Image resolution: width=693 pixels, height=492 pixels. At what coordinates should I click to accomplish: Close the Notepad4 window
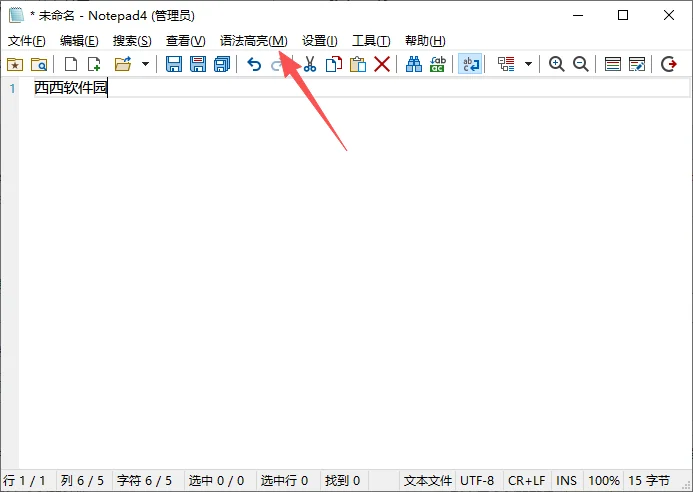(669, 15)
